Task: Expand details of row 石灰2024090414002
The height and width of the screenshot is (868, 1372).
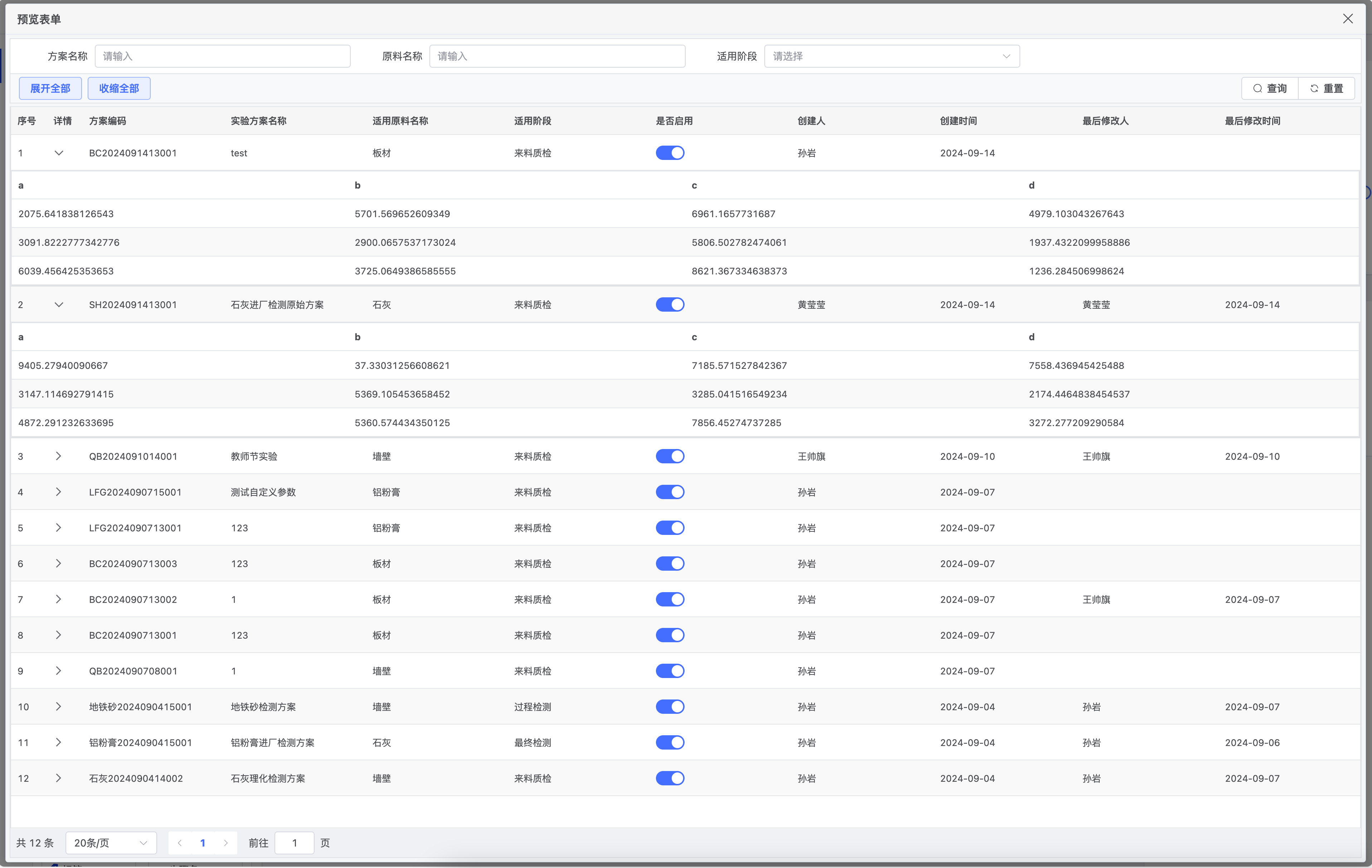Action: [x=59, y=779]
